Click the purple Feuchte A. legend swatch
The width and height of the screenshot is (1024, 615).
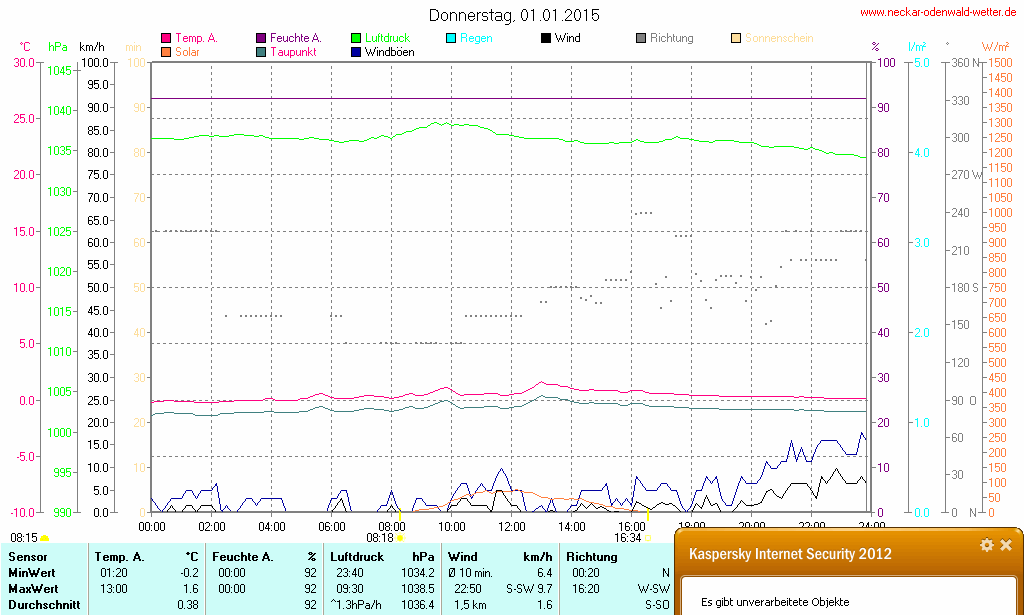(x=261, y=39)
